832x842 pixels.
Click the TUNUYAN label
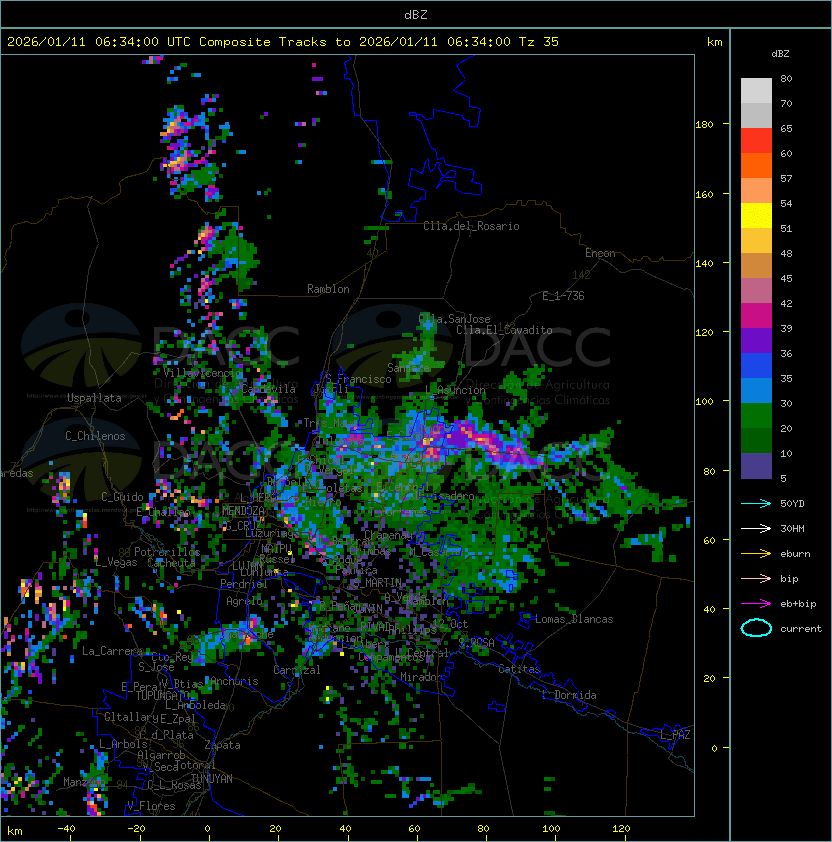(212, 779)
